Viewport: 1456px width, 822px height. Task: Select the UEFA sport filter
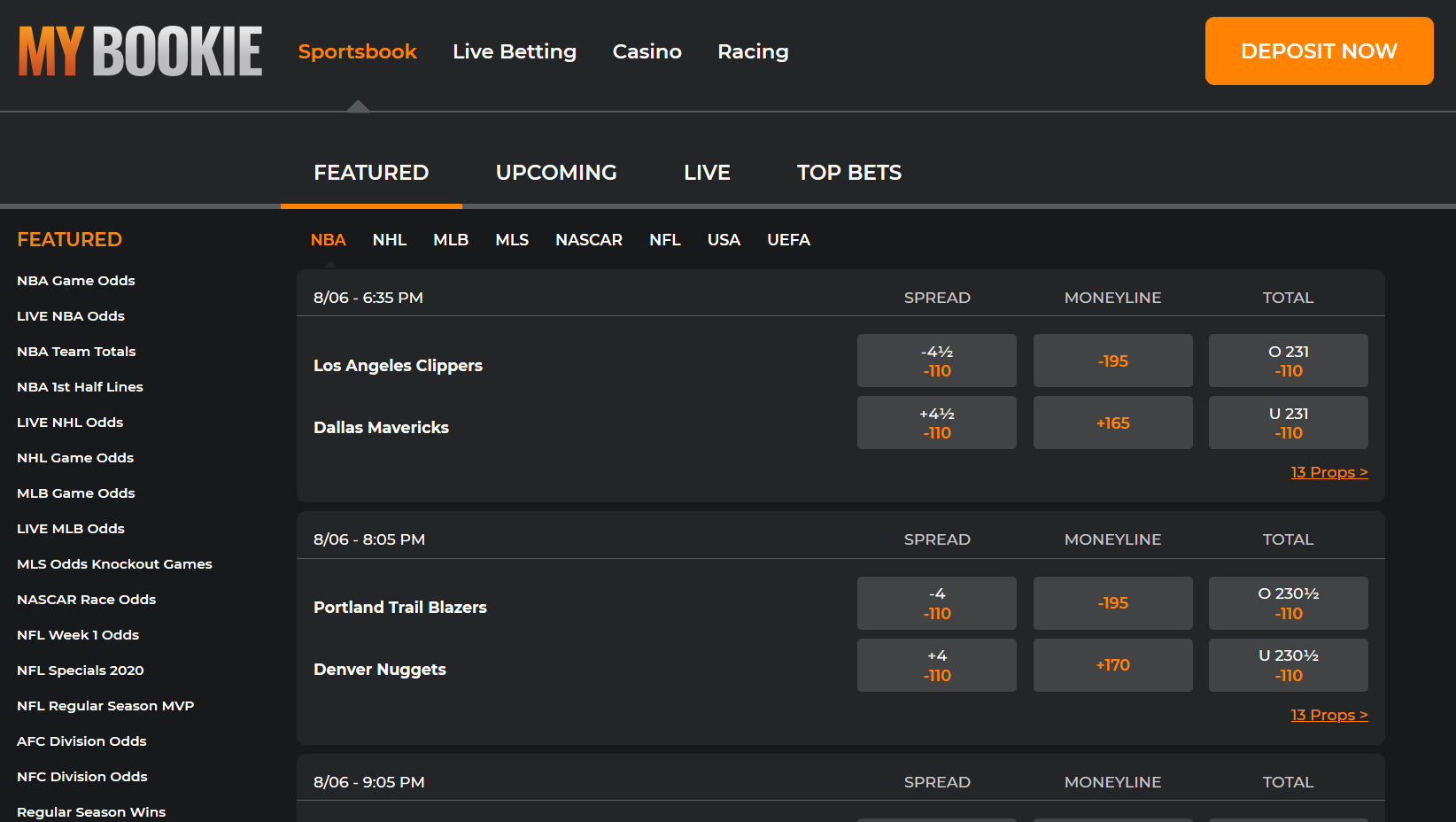click(x=788, y=240)
